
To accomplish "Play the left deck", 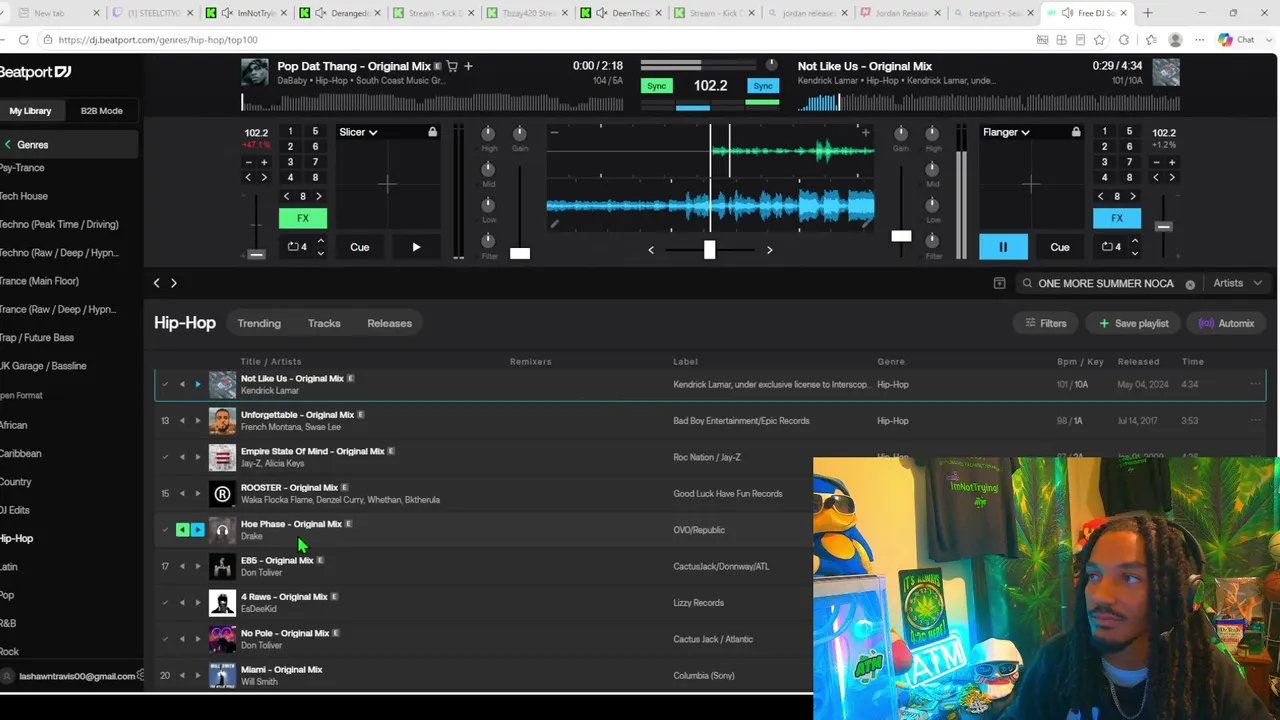I will pos(416,247).
